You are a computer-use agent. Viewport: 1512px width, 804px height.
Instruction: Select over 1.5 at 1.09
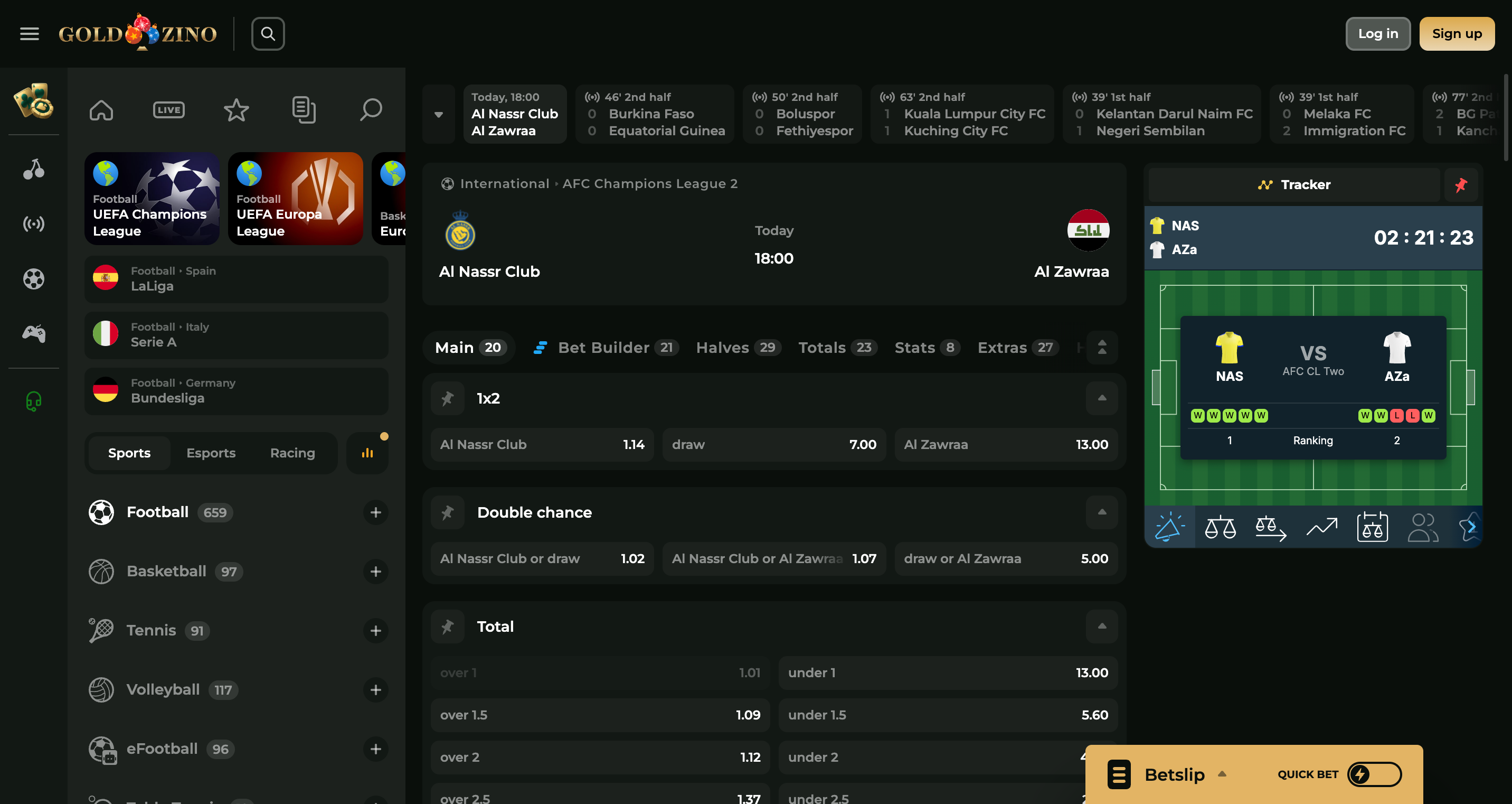point(600,715)
